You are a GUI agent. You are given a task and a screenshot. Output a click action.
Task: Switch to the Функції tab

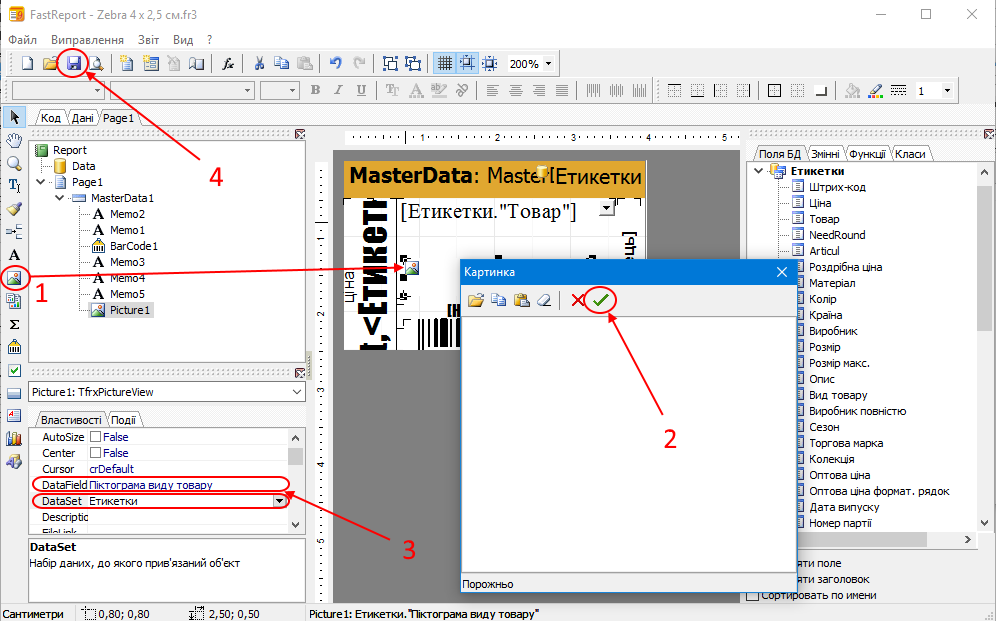click(867, 154)
